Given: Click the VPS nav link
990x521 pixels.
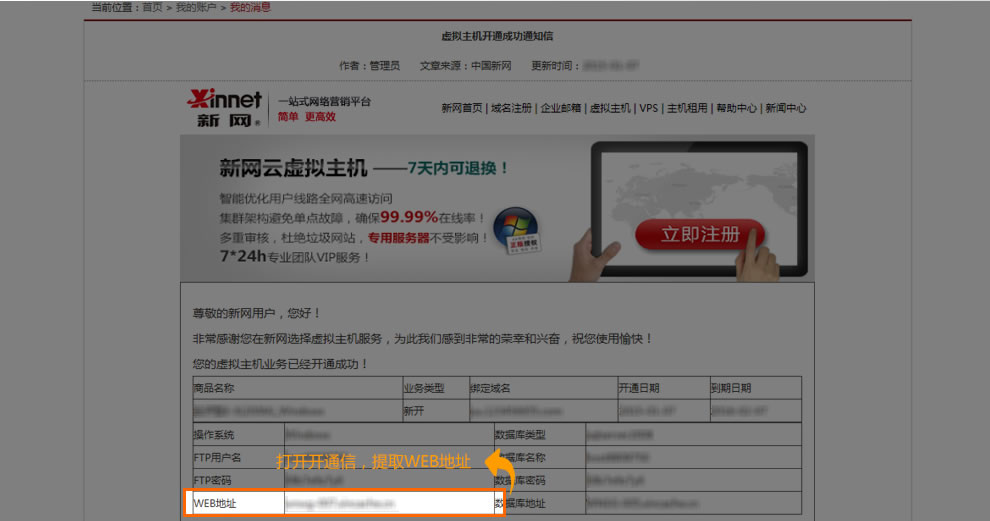Looking at the screenshot, I should pyautogui.click(x=648, y=108).
